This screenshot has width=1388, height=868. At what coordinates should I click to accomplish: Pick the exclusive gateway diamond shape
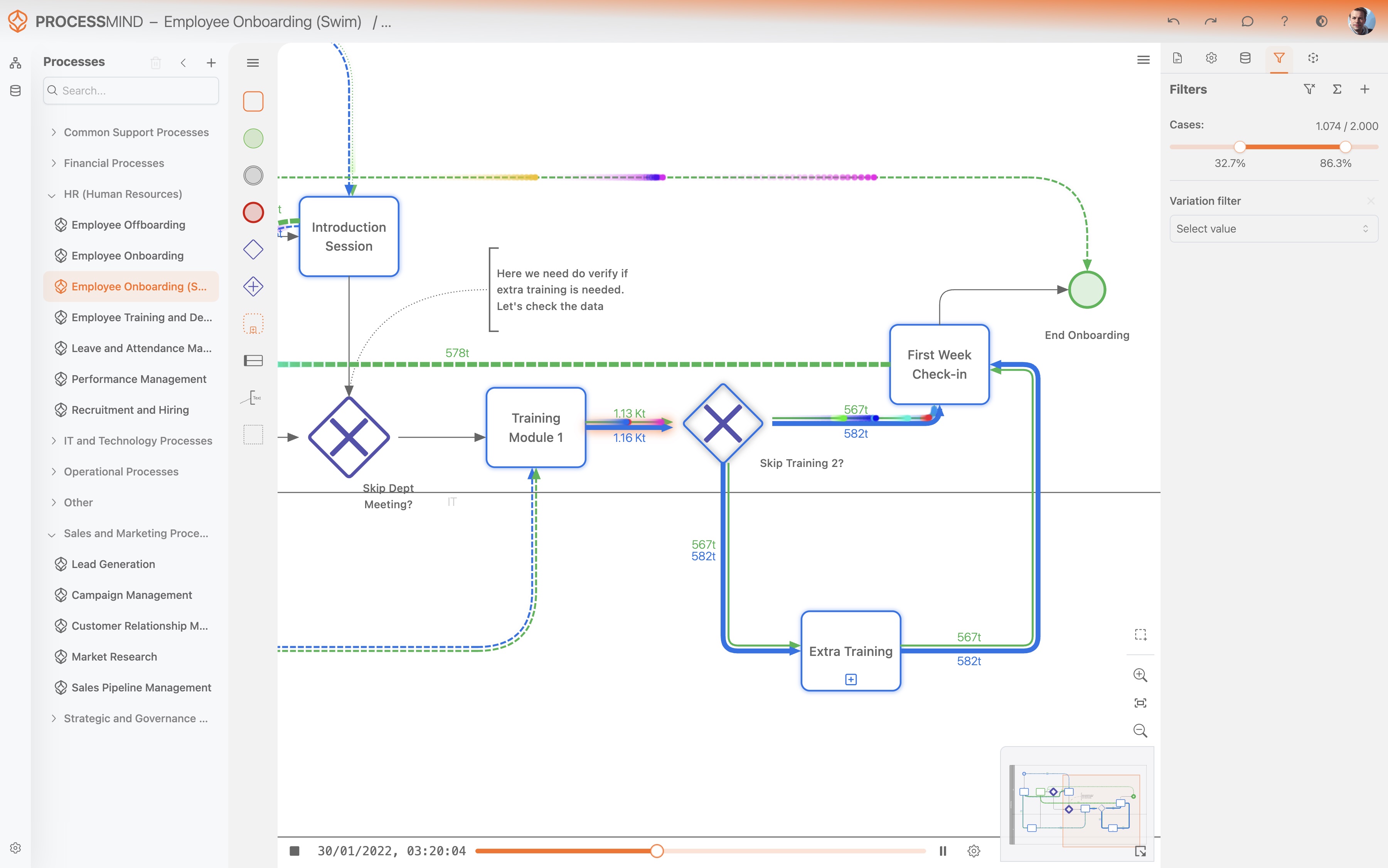pyautogui.click(x=253, y=250)
